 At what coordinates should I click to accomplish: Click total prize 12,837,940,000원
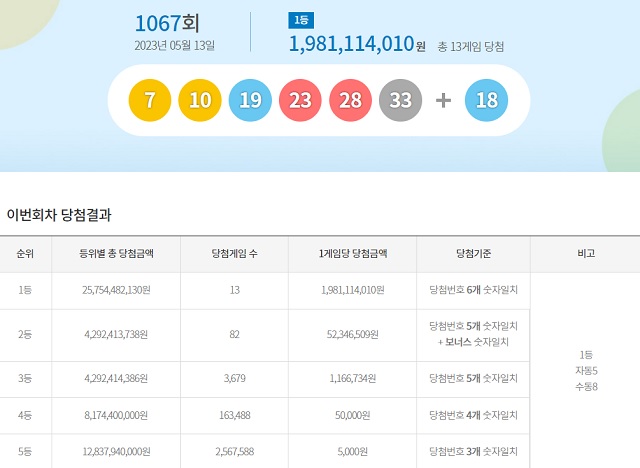pyautogui.click(x=116, y=452)
